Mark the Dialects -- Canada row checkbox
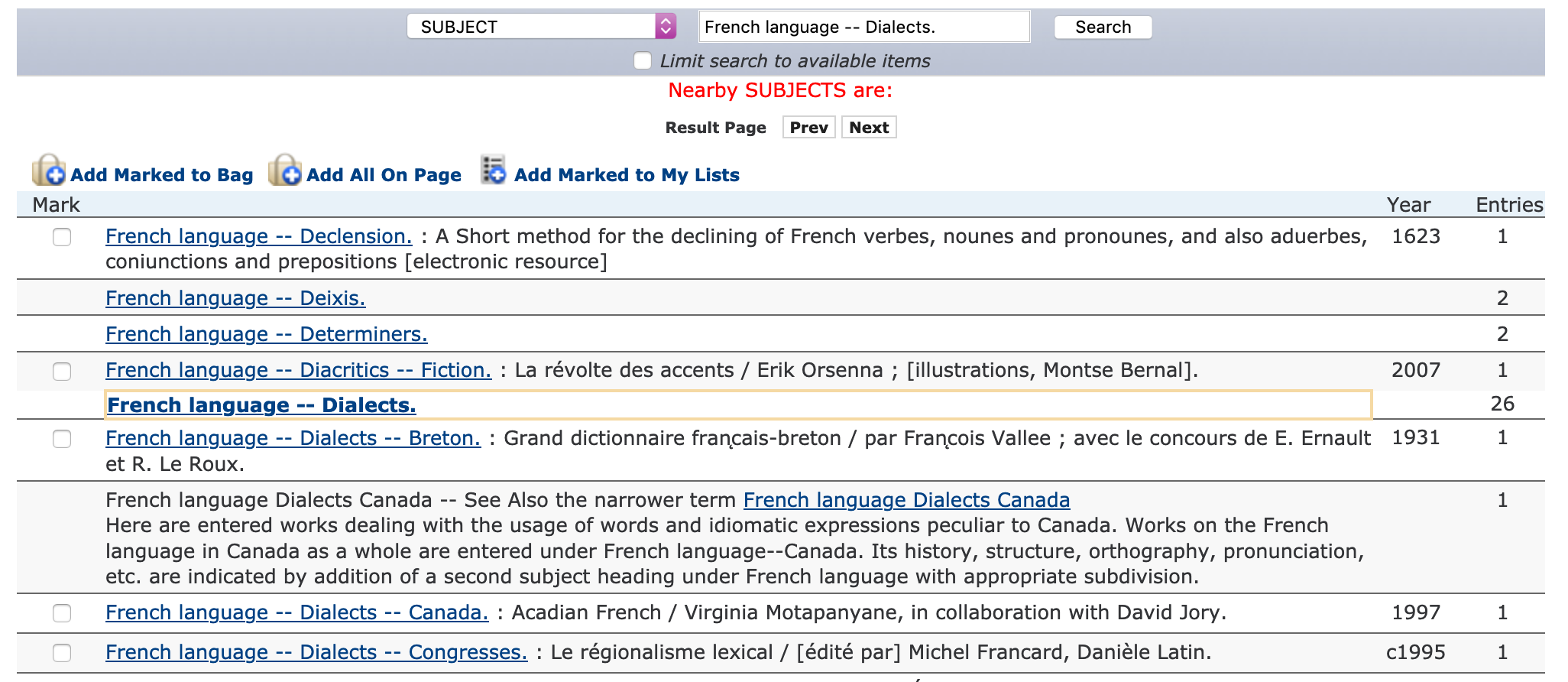Image resolution: width=1568 pixels, height=682 pixels. [x=62, y=613]
